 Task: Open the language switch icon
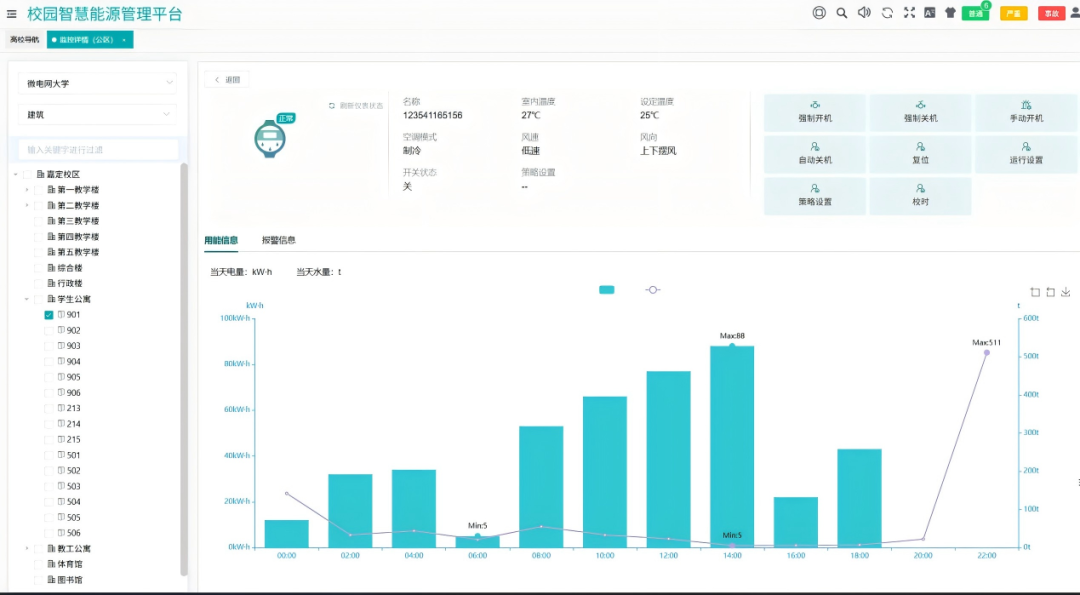click(x=930, y=13)
